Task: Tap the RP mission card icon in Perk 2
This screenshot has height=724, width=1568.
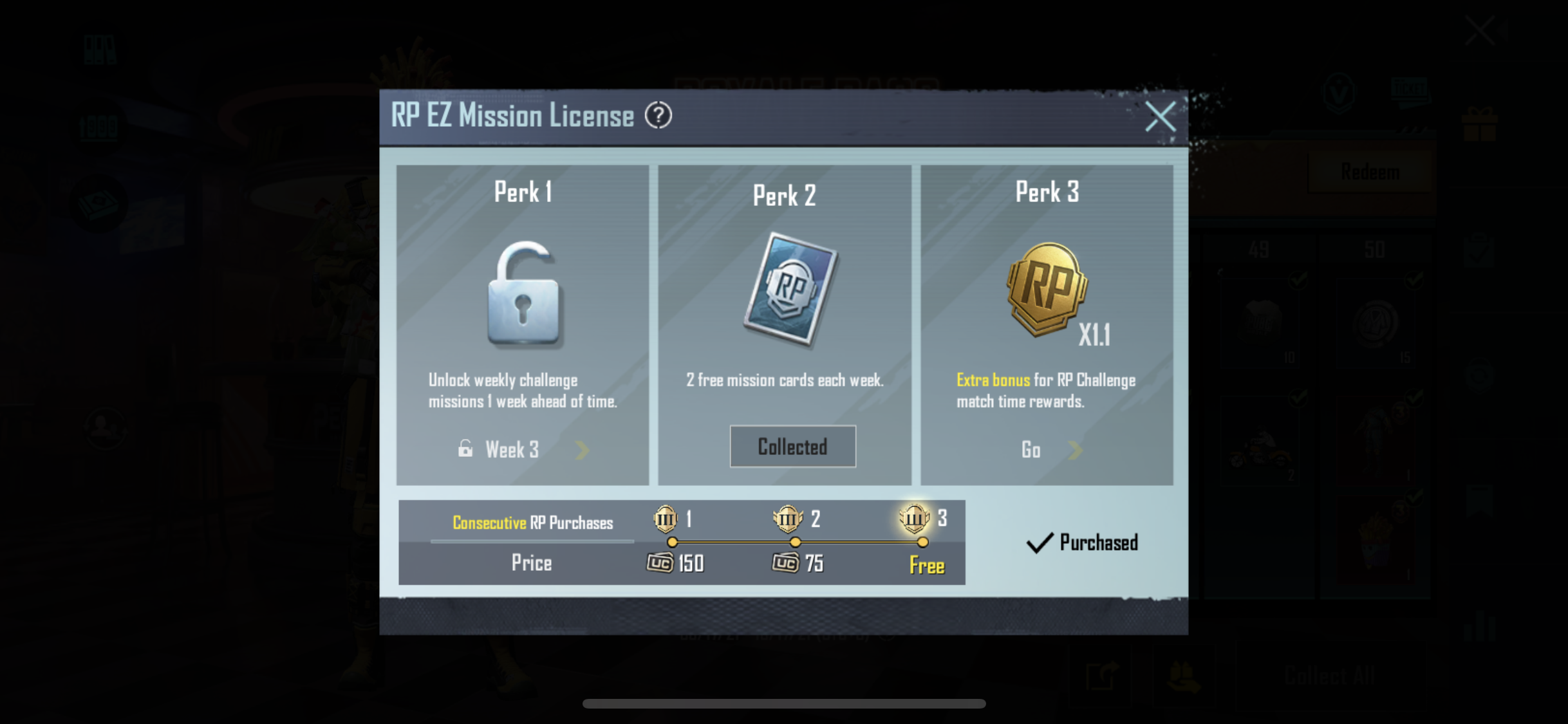Action: (x=790, y=290)
